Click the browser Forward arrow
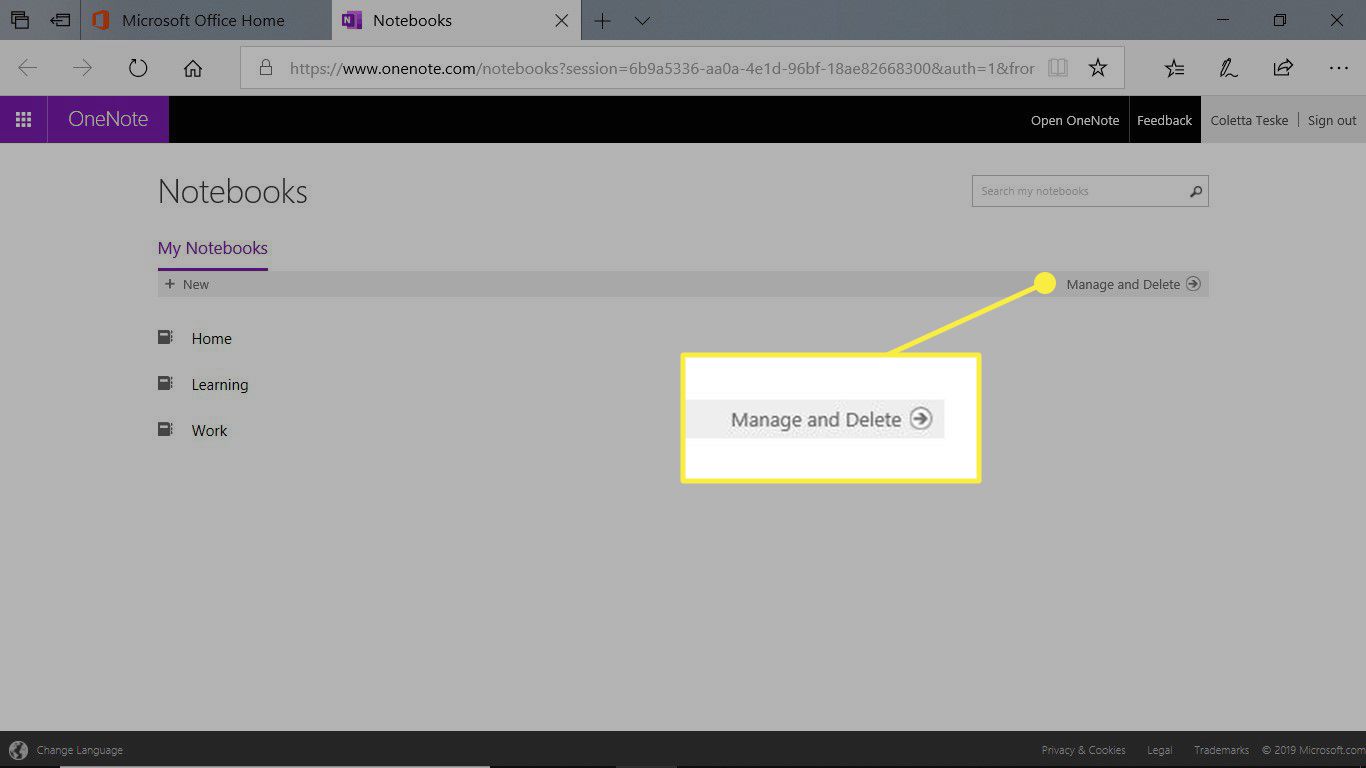The image size is (1366, 768). click(x=83, y=68)
